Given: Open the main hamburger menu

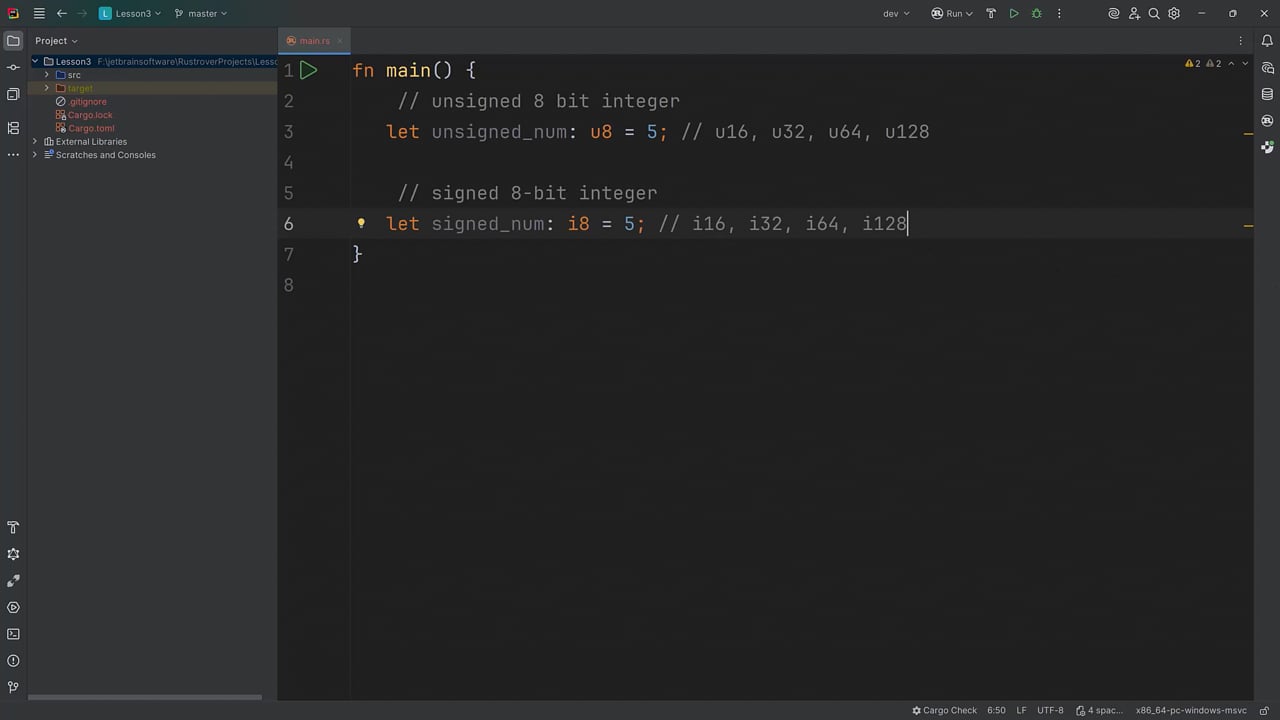Looking at the screenshot, I should (39, 14).
